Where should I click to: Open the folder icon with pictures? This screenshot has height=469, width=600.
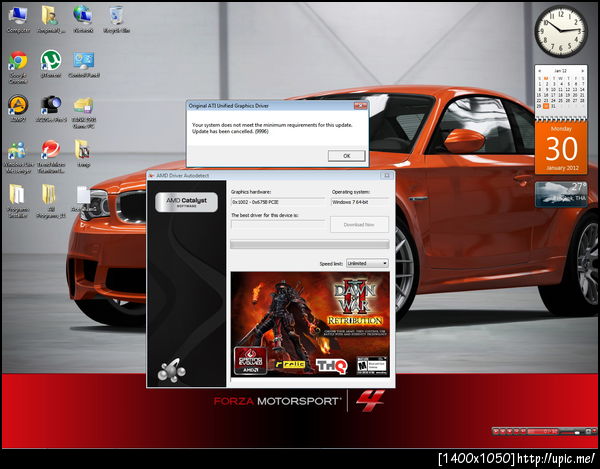pyautogui.click(x=83, y=154)
